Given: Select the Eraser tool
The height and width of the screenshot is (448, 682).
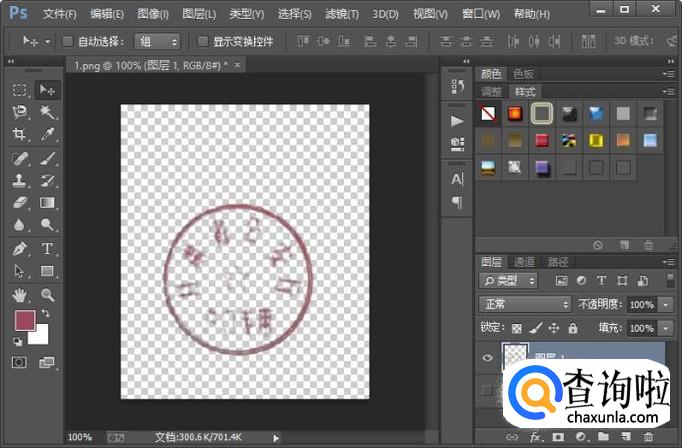Looking at the screenshot, I should click(19, 202).
